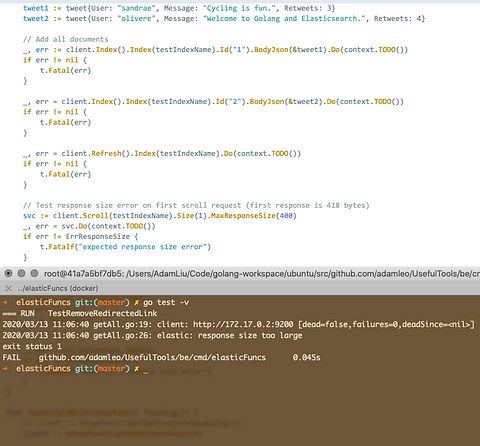Click "olivere" user string
The width and height of the screenshot is (480, 446).
point(136,19)
